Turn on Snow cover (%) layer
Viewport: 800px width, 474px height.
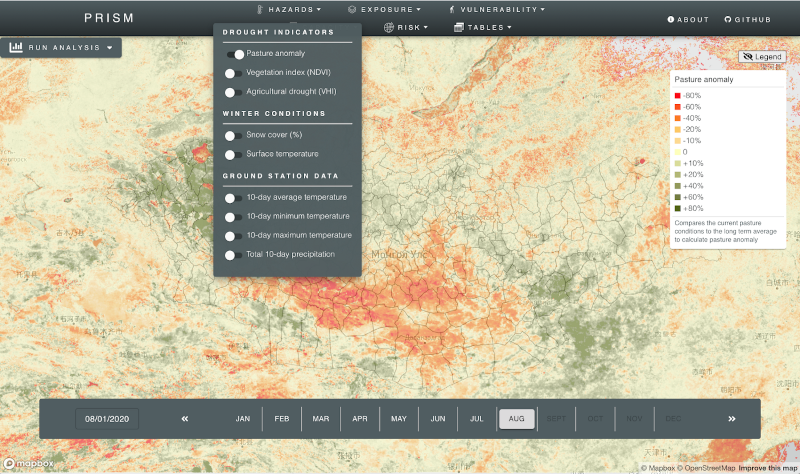[233, 136]
